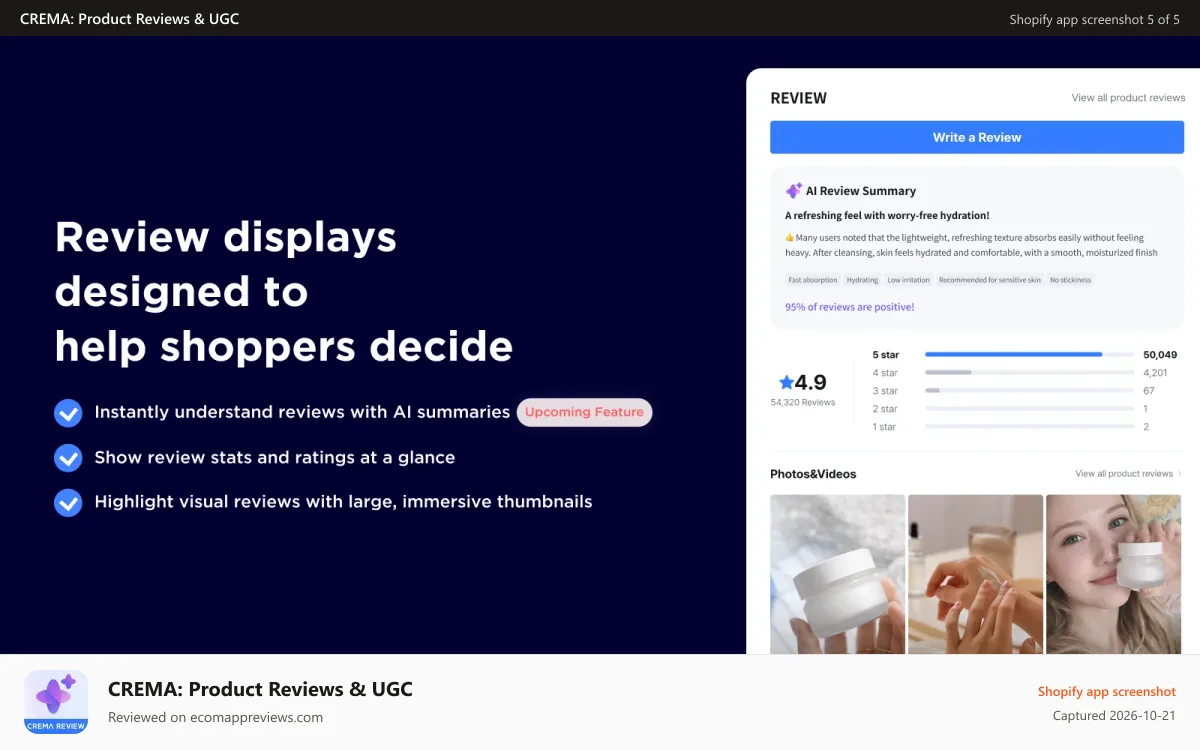Click the AI Review Summary sparkle icon

(x=794, y=190)
